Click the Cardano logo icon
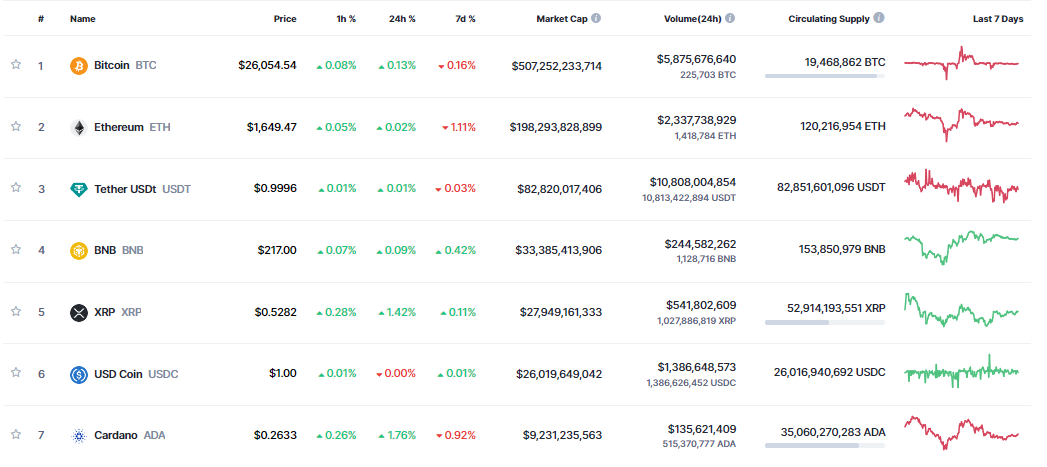Viewport: 1047px width, 467px height. click(78, 435)
